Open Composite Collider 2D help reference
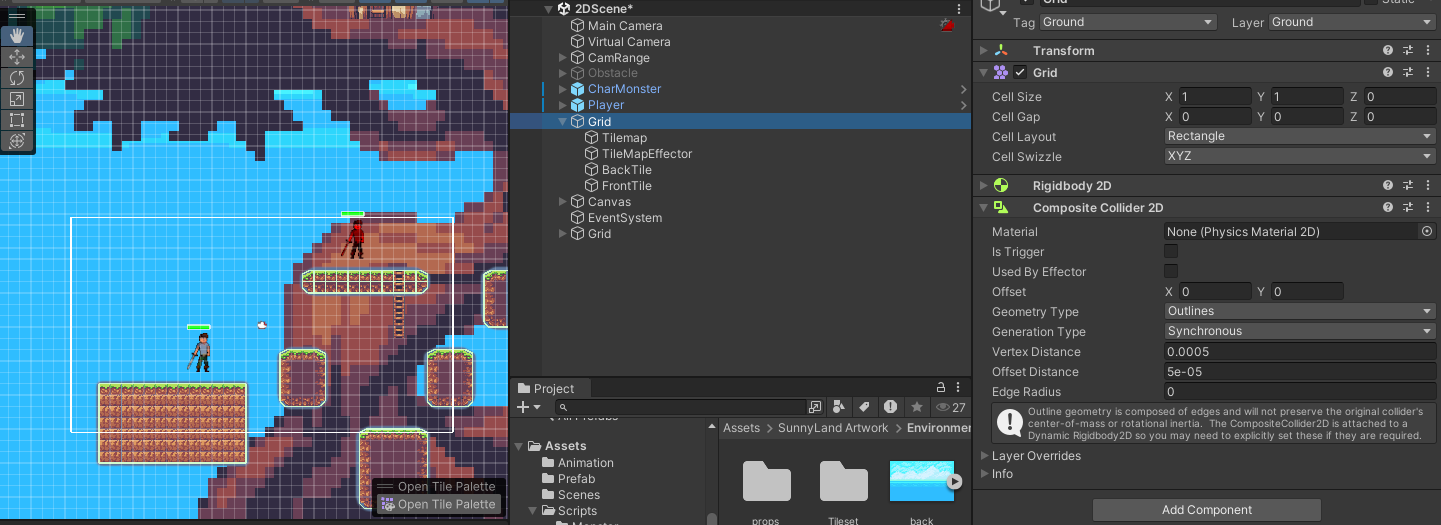 pyautogui.click(x=1388, y=207)
